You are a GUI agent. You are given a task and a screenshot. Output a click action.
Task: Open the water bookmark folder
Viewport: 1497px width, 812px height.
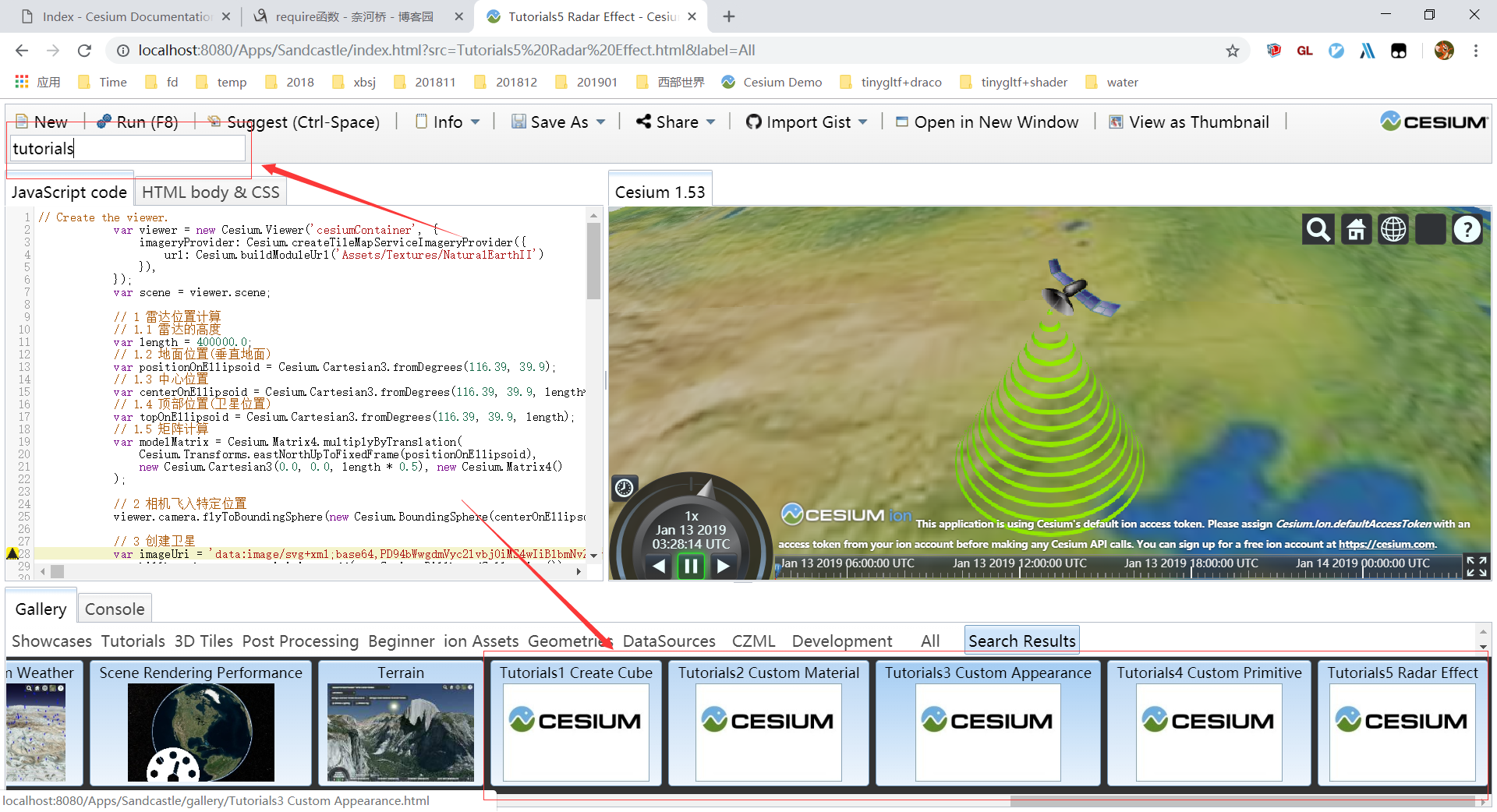[1112, 82]
